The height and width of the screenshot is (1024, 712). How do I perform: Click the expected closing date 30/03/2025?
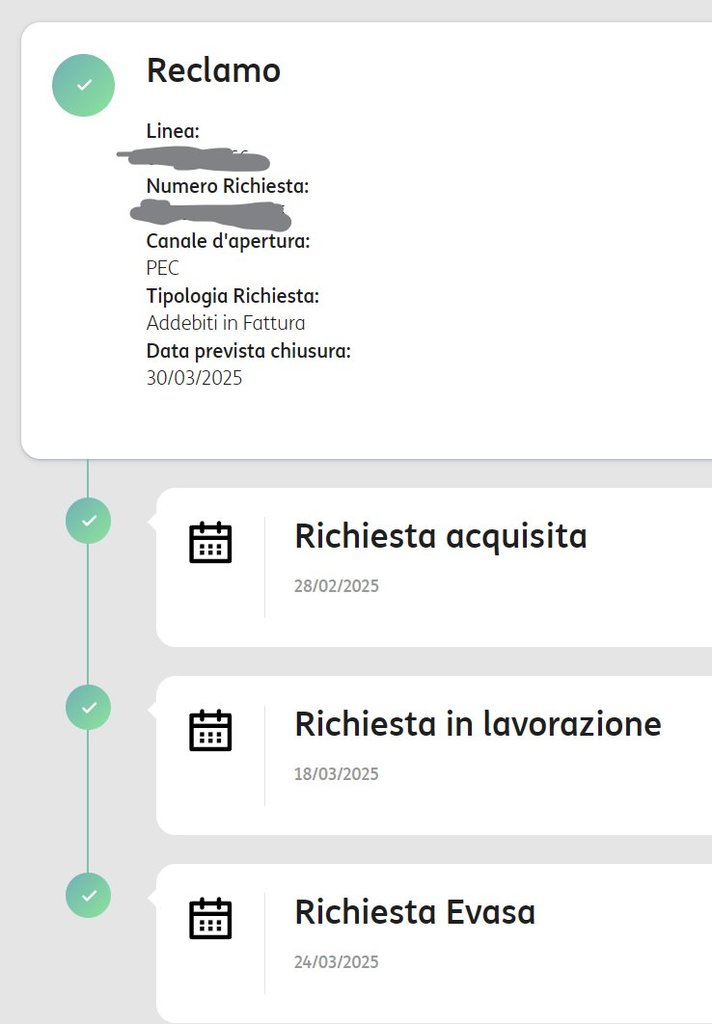[194, 378]
